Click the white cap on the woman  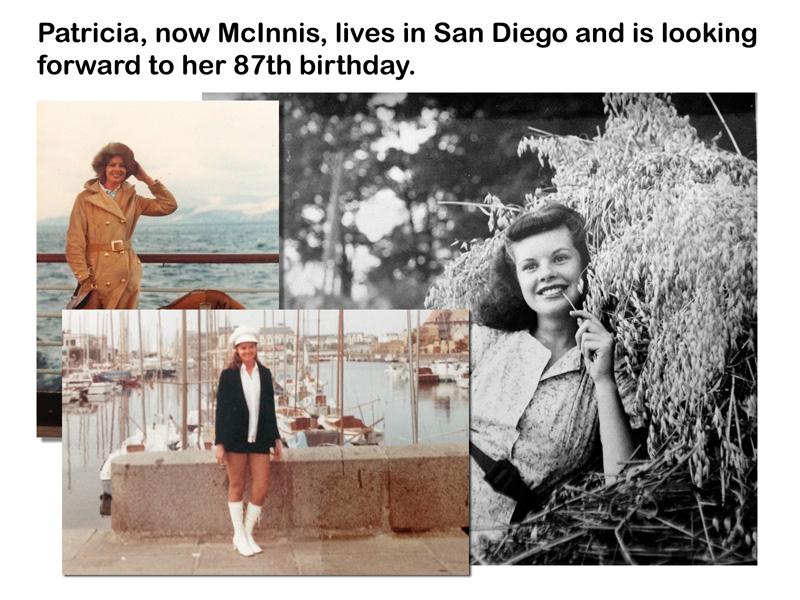click(x=244, y=336)
